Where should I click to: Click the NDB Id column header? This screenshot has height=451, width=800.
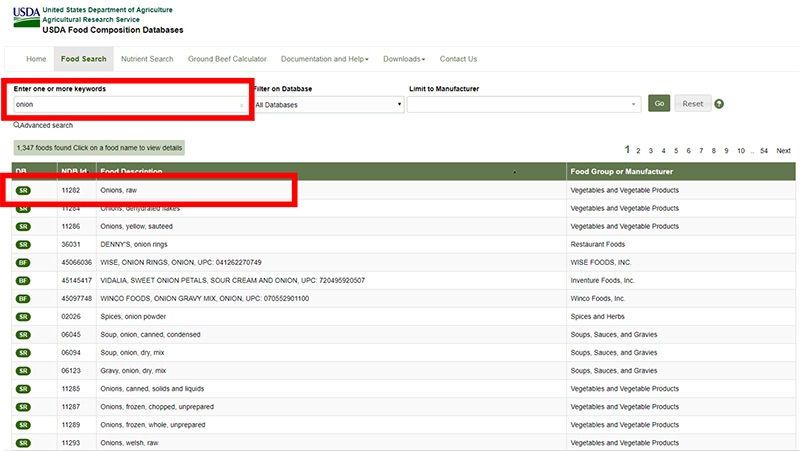click(74, 172)
